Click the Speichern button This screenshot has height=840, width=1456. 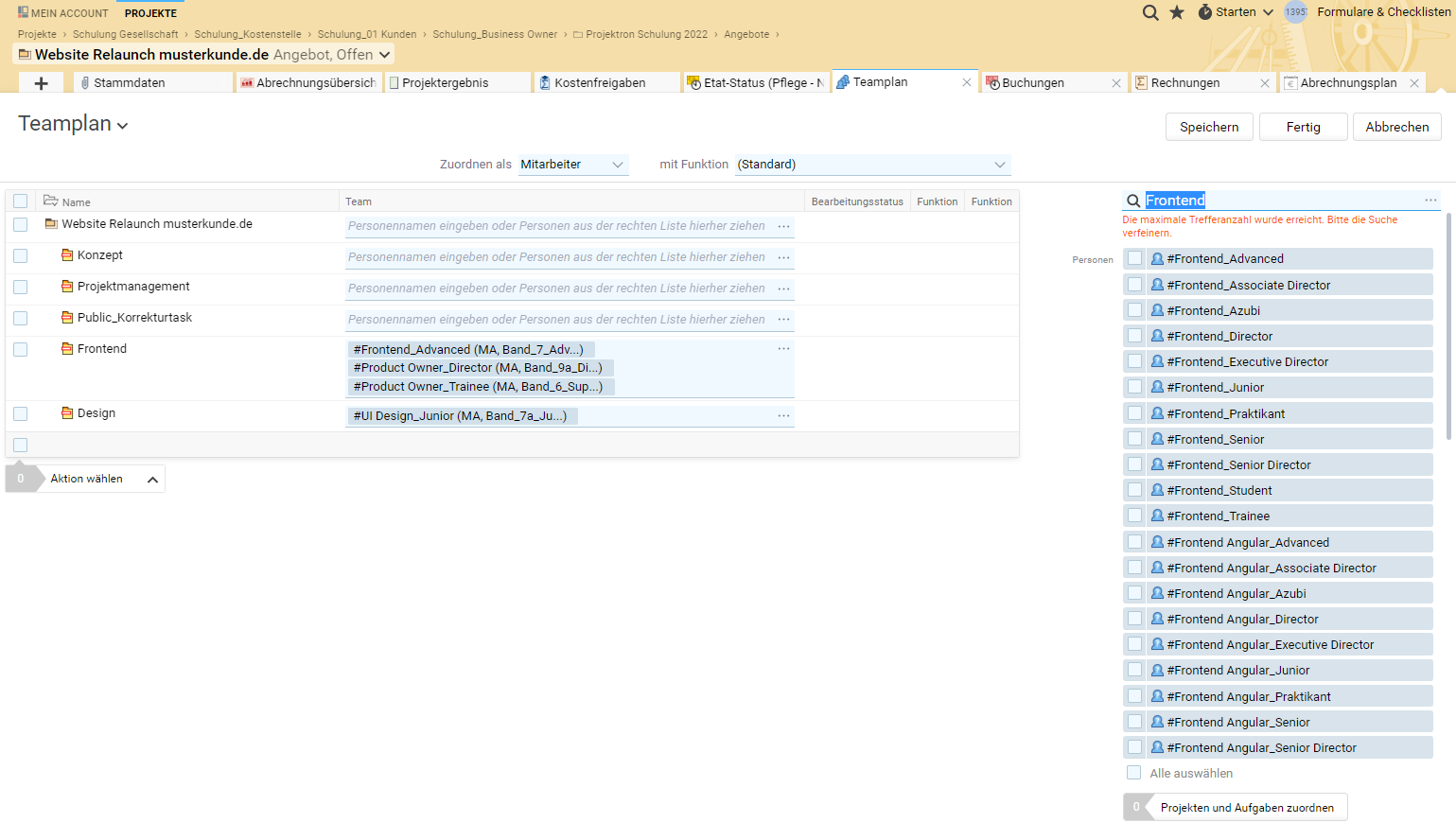tap(1209, 126)
